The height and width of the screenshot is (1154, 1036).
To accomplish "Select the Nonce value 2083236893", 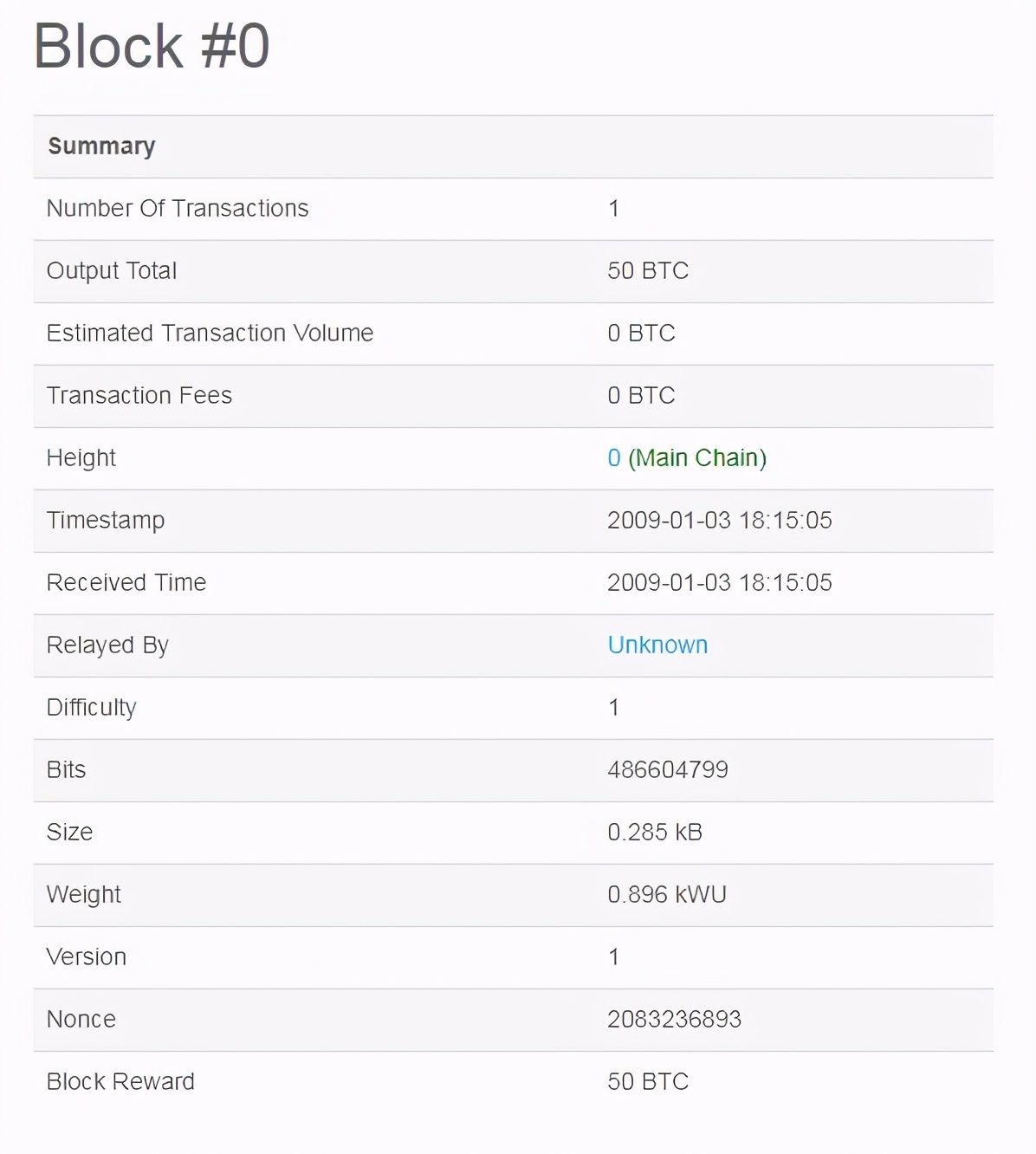I will (x=675, y=1019).
